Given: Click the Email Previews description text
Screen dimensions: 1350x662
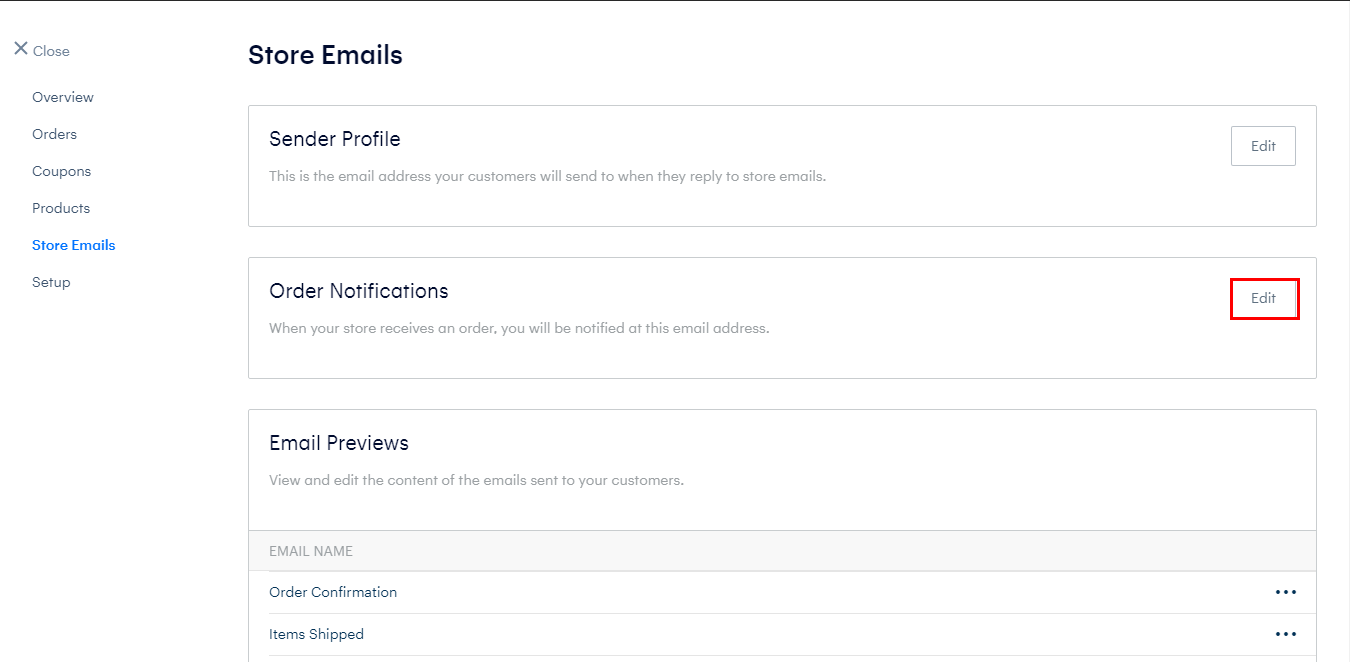Looking at the screenshot, I should click(x=476, y=480).
